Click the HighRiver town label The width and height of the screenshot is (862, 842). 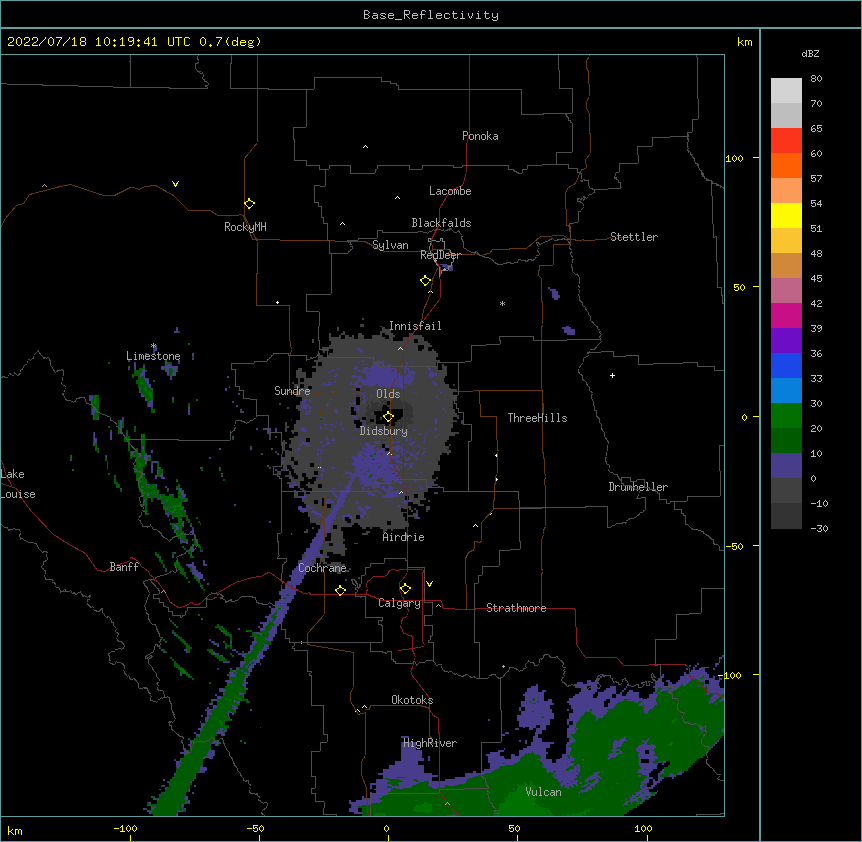point(430,743)
